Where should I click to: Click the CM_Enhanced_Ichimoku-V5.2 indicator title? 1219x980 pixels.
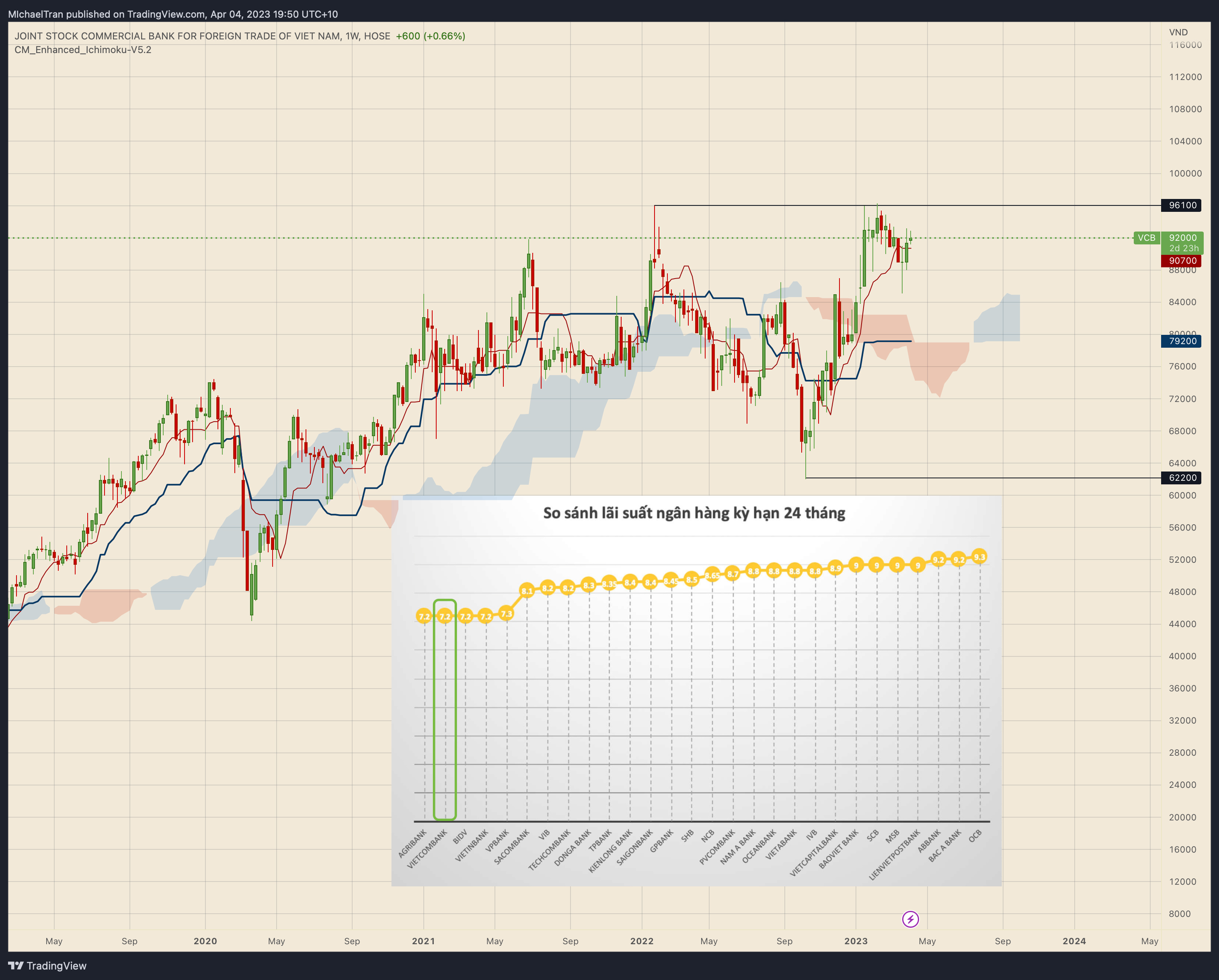point(83,50)
